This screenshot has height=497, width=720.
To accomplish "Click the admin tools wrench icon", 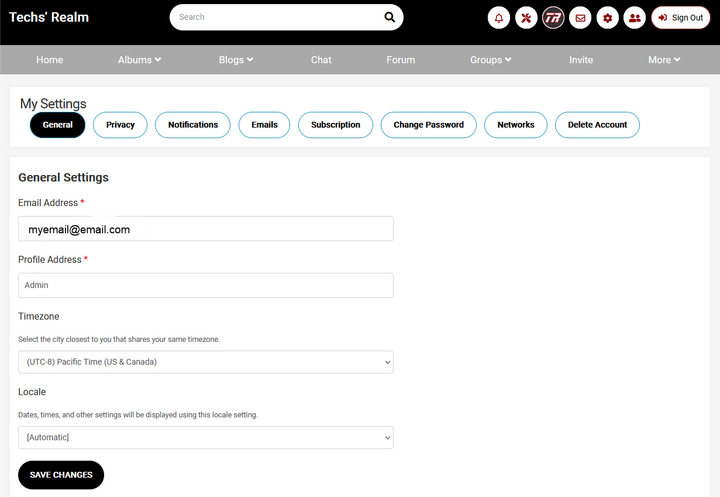I will tap(526, 18).
